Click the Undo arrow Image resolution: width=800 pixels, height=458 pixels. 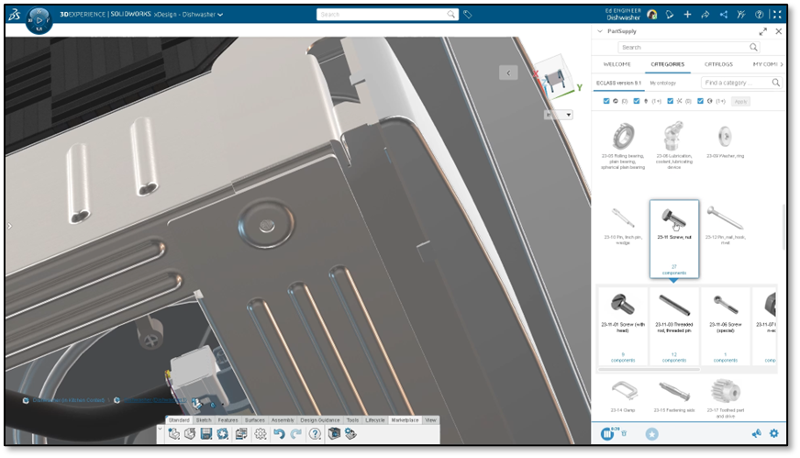tap(279, 434)
